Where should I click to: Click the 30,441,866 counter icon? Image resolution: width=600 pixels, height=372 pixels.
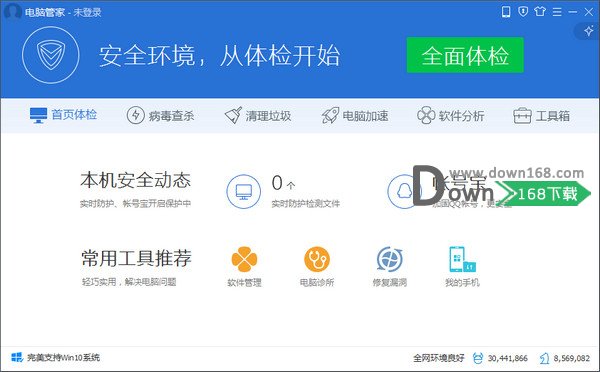[x=478, y=358]
